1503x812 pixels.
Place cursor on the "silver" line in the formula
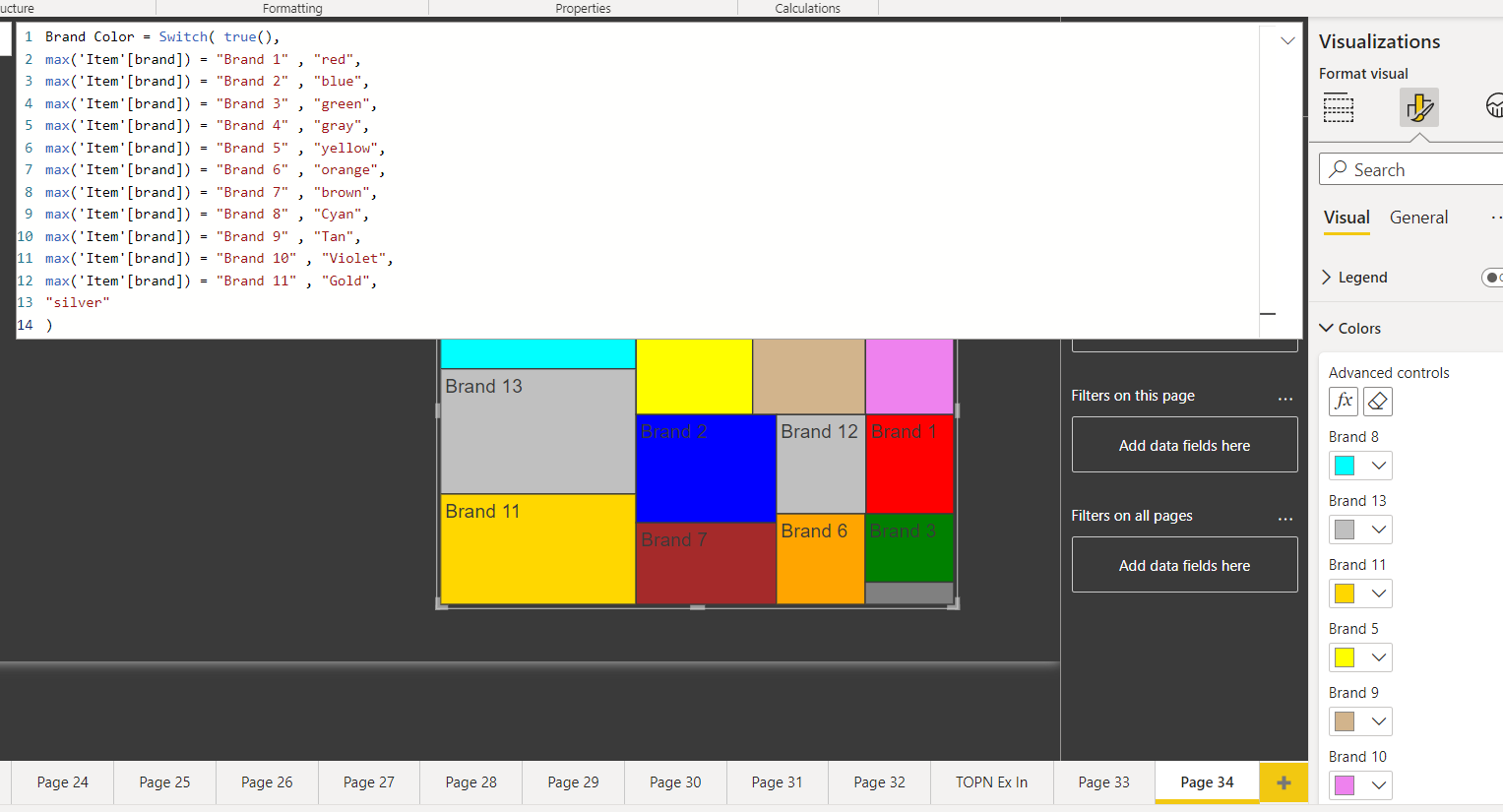click(77, 303)
